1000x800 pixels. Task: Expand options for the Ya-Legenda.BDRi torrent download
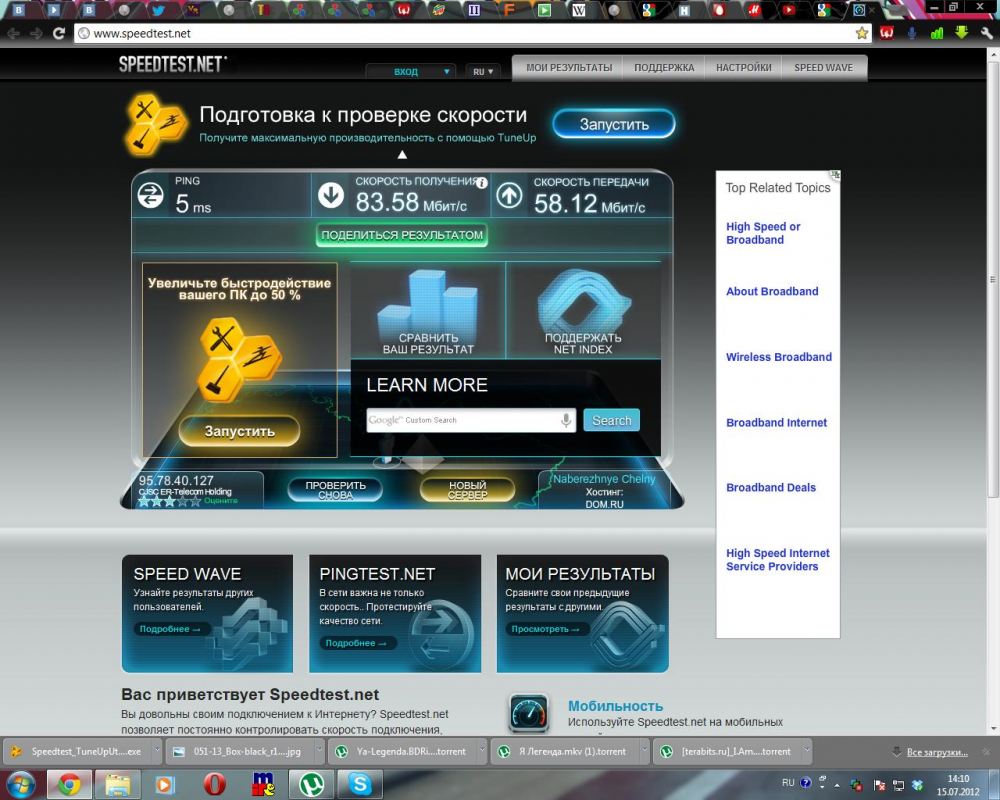(x=482, y=751)
